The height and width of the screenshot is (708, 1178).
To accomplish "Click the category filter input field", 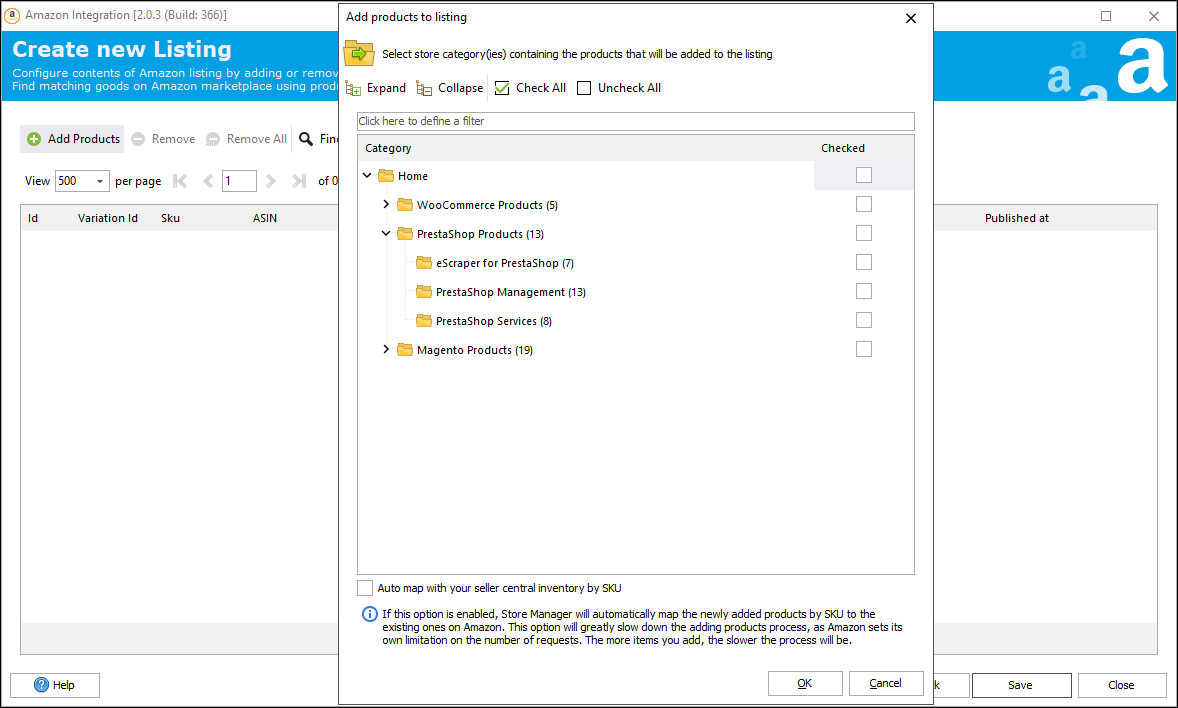I will [635, 121].
